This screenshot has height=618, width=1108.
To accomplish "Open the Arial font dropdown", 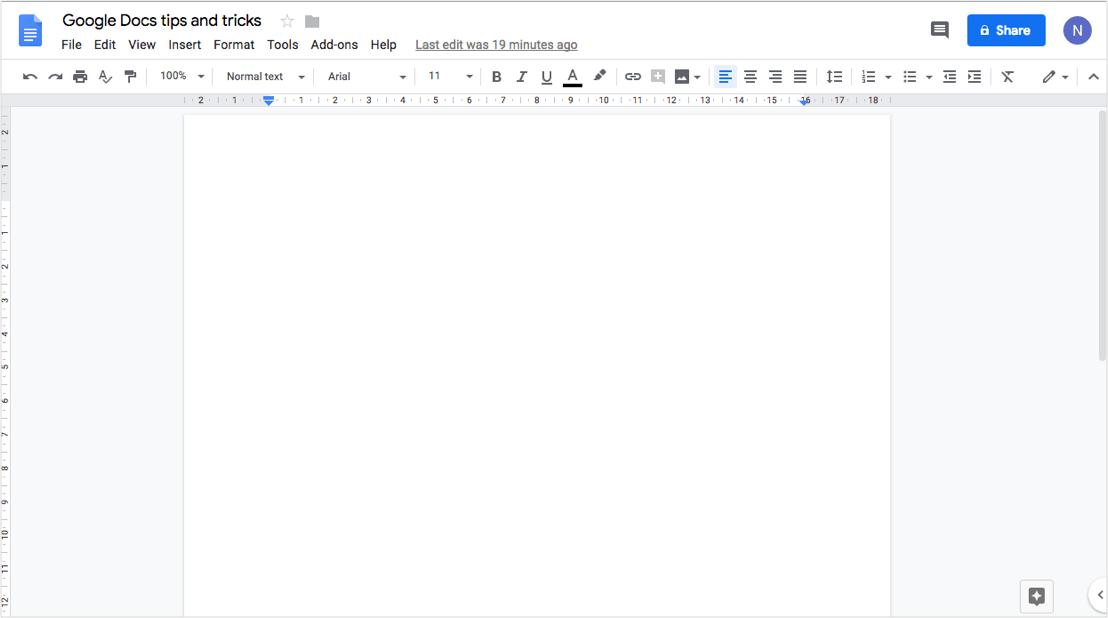I will click(x=367, y=76).
